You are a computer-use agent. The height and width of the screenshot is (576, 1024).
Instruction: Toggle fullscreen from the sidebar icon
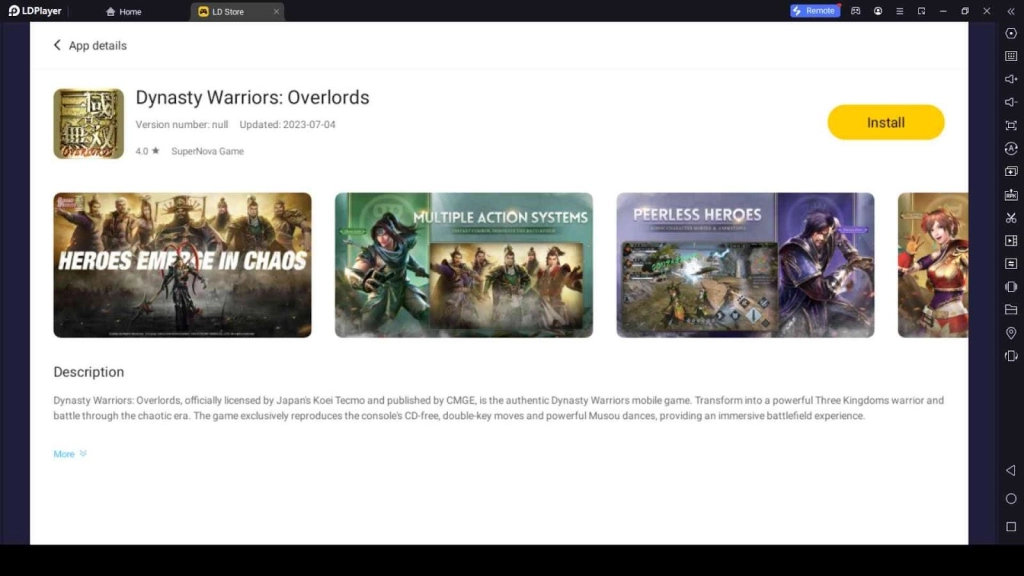tap(1011, 125)
